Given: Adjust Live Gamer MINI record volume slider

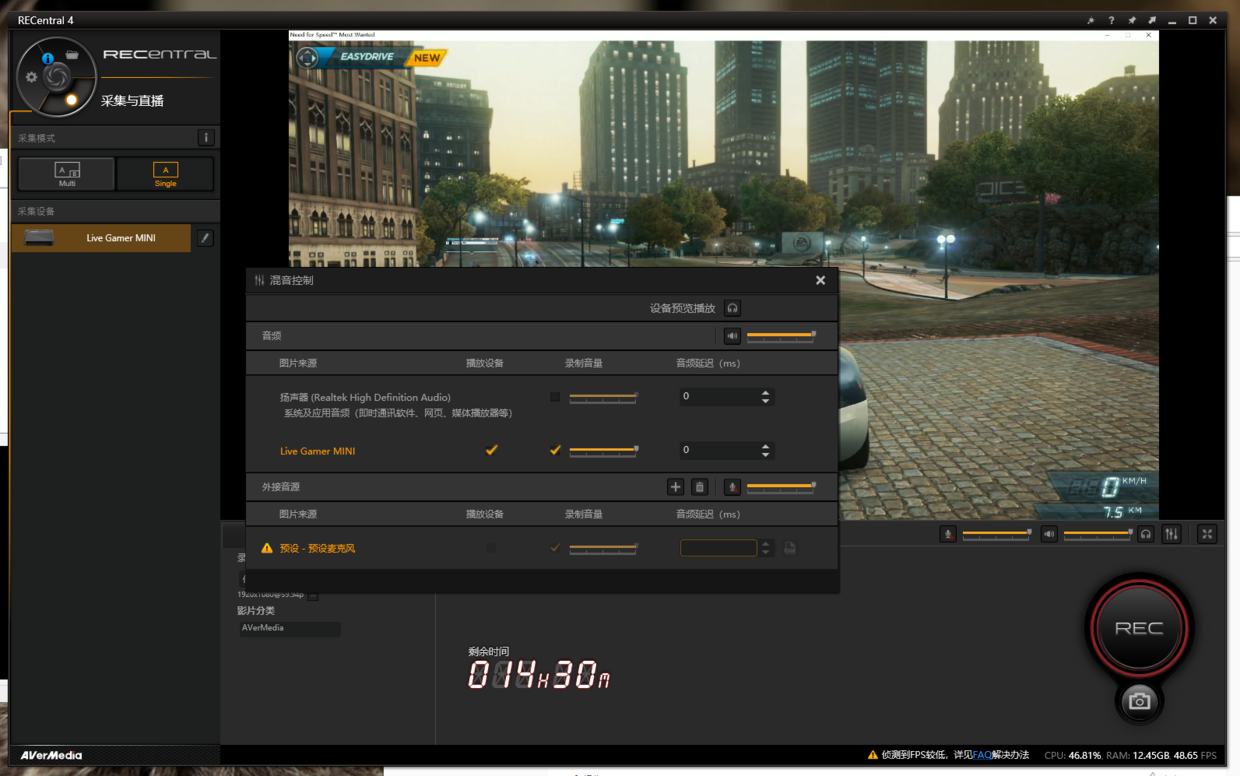Looking at the screenshot, I should (x=603, y=451).
